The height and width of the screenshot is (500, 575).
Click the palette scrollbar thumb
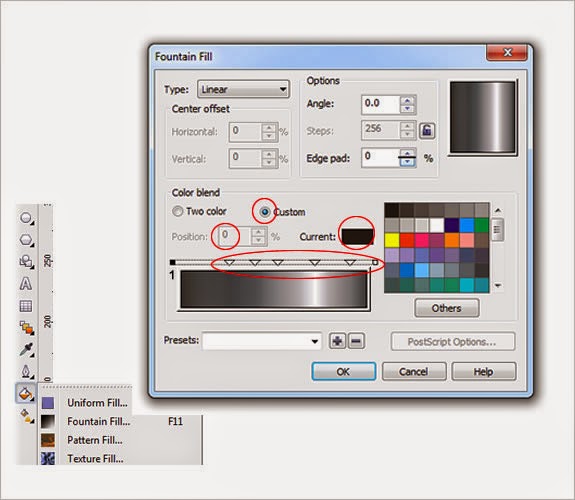[x=497, y=230]
